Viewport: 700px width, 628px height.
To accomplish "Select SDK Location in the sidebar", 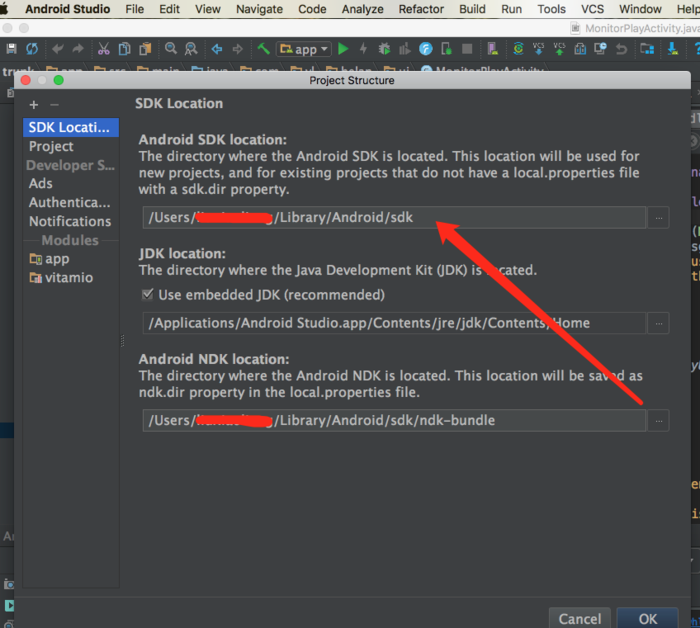I will coord(71,127).
